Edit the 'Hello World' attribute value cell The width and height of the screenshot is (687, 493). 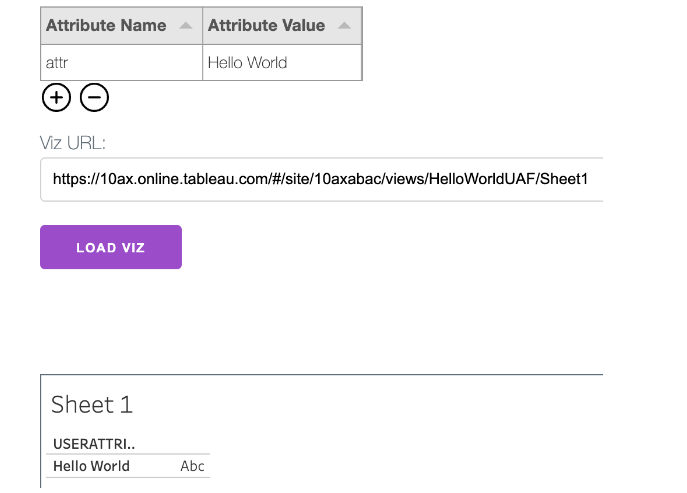click(x=280, y=62)
